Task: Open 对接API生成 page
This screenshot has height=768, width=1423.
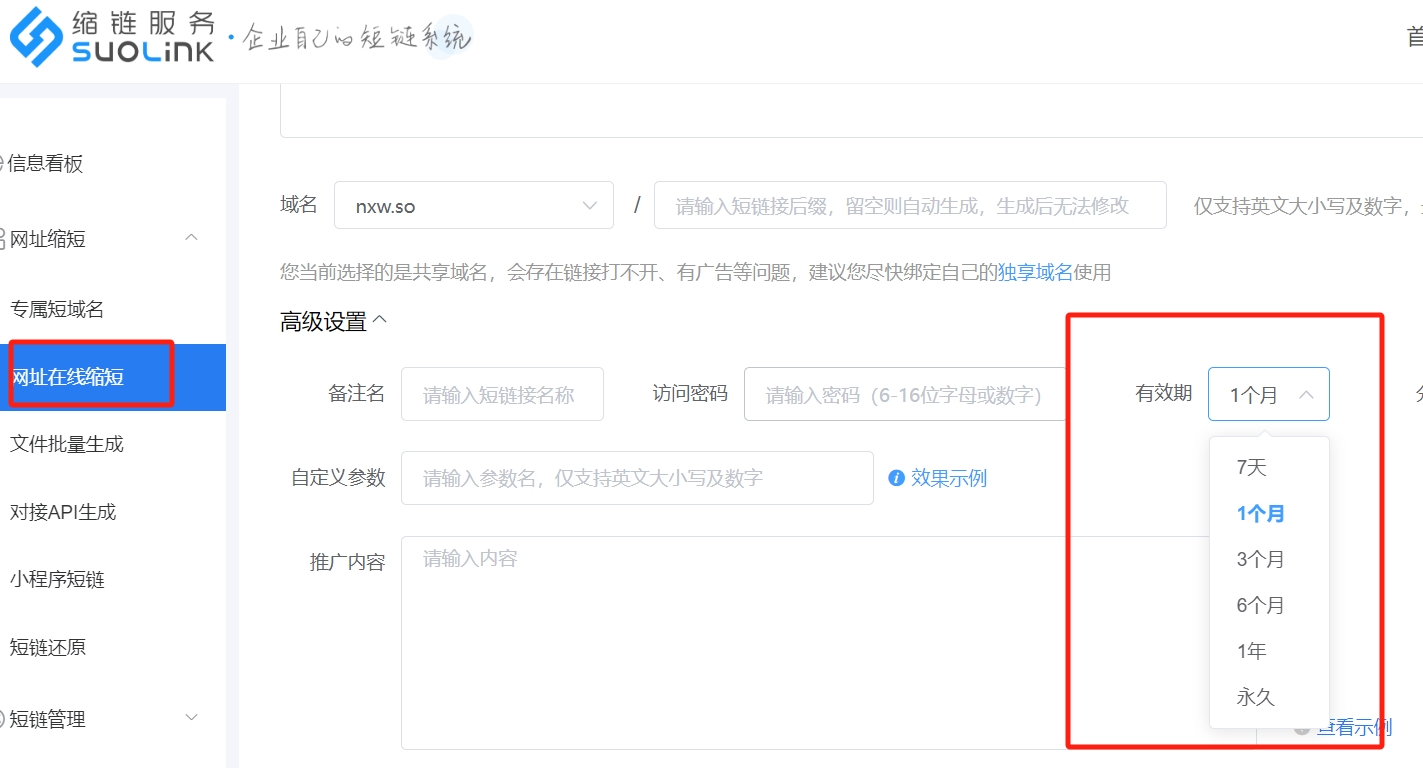Action: tap(63, 512)
